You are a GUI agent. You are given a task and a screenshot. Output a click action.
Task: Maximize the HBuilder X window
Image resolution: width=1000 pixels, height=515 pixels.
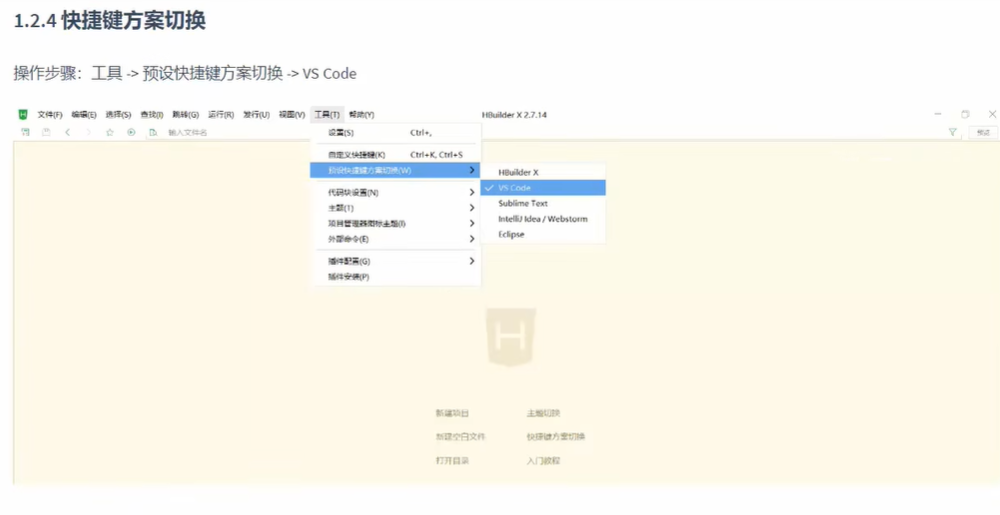(966, 114)
